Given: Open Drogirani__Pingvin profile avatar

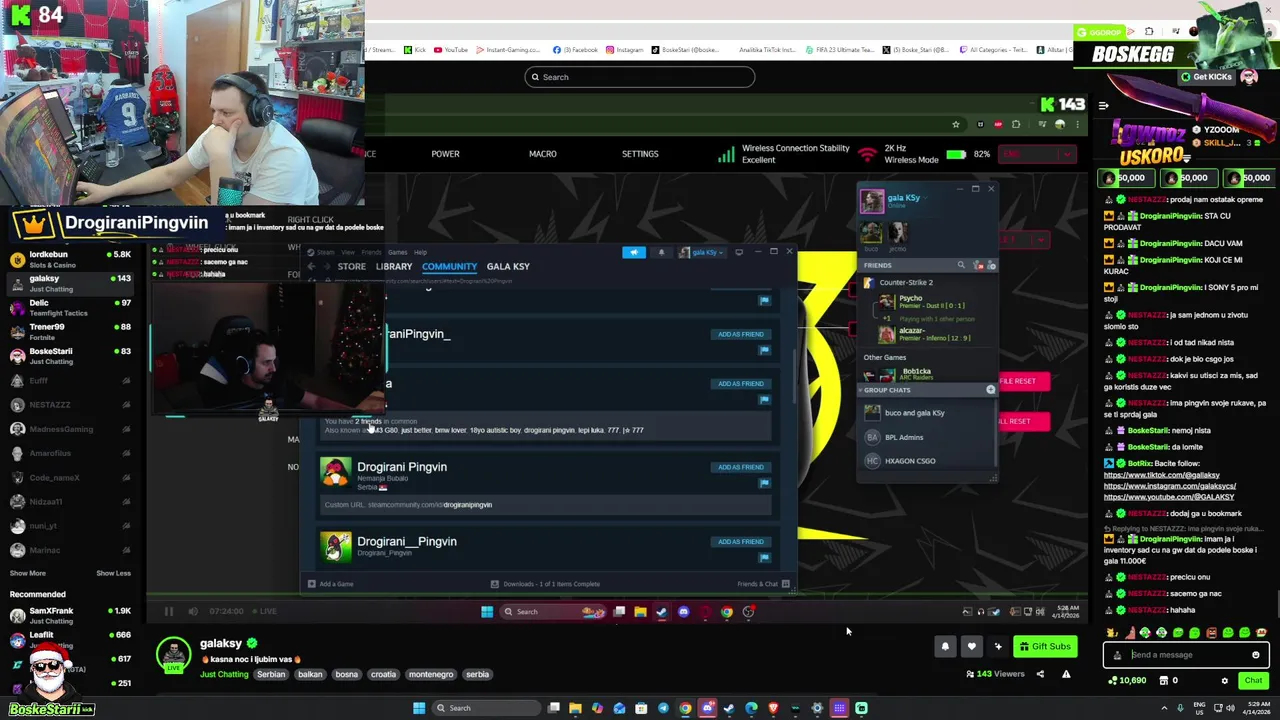Looking at the screenshot, I should click(335, 546).
